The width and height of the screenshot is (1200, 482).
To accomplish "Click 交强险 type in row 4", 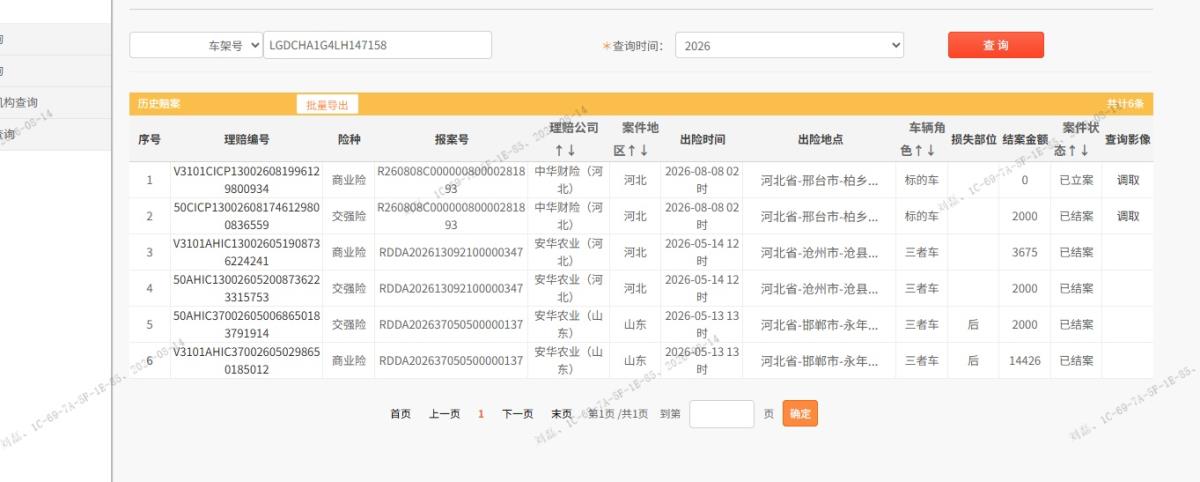I will tap(349, 288).
